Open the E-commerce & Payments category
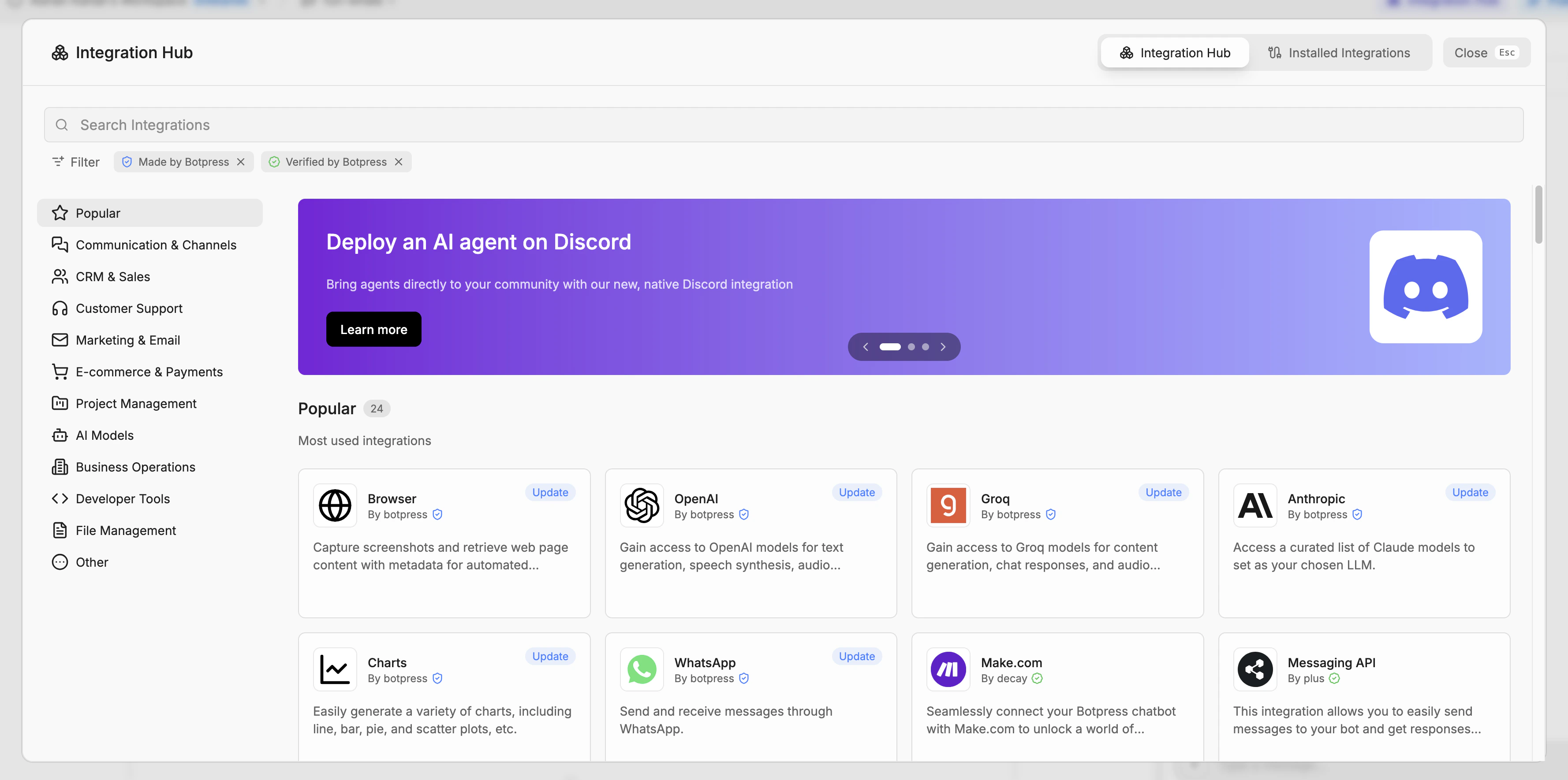This screenshot has height=780, width=1568. [149, 371]
